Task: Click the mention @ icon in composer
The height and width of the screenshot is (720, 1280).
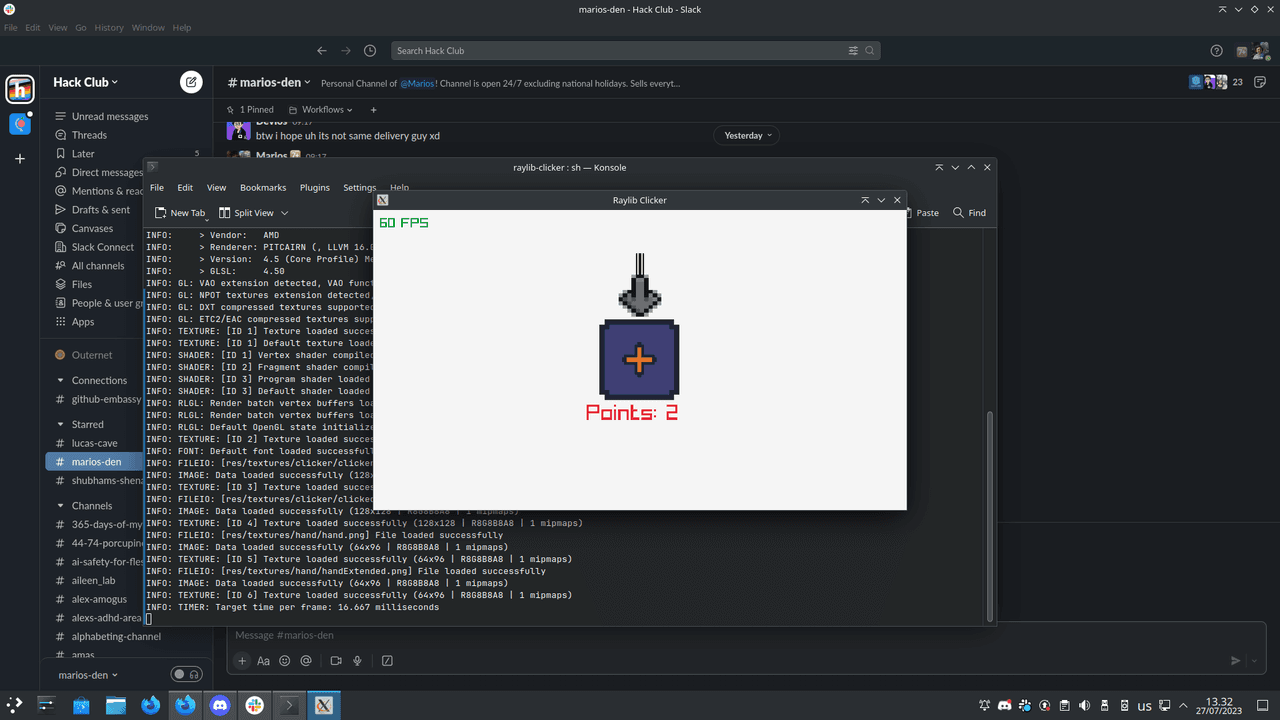Action: (306, 661)
